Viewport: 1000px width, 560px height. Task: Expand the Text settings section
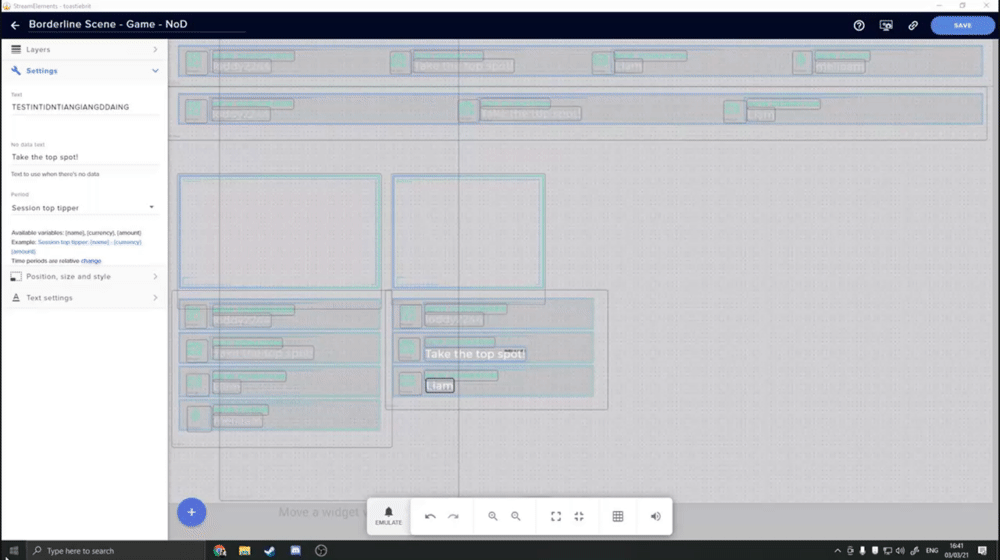84,298
